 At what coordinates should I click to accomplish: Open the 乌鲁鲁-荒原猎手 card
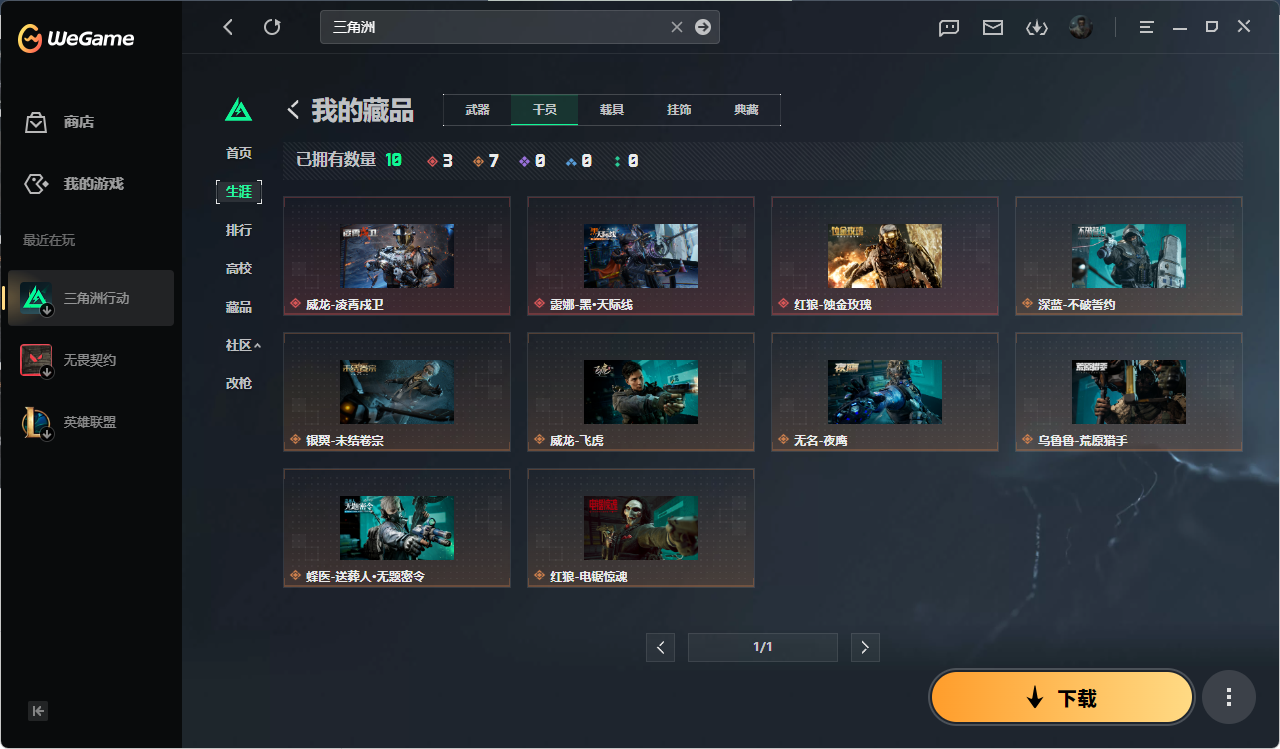(1129, 391)
